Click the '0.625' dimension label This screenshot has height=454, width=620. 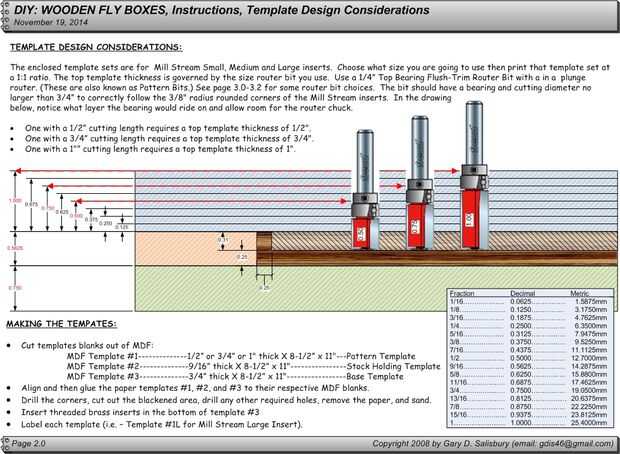pos(61,212)
